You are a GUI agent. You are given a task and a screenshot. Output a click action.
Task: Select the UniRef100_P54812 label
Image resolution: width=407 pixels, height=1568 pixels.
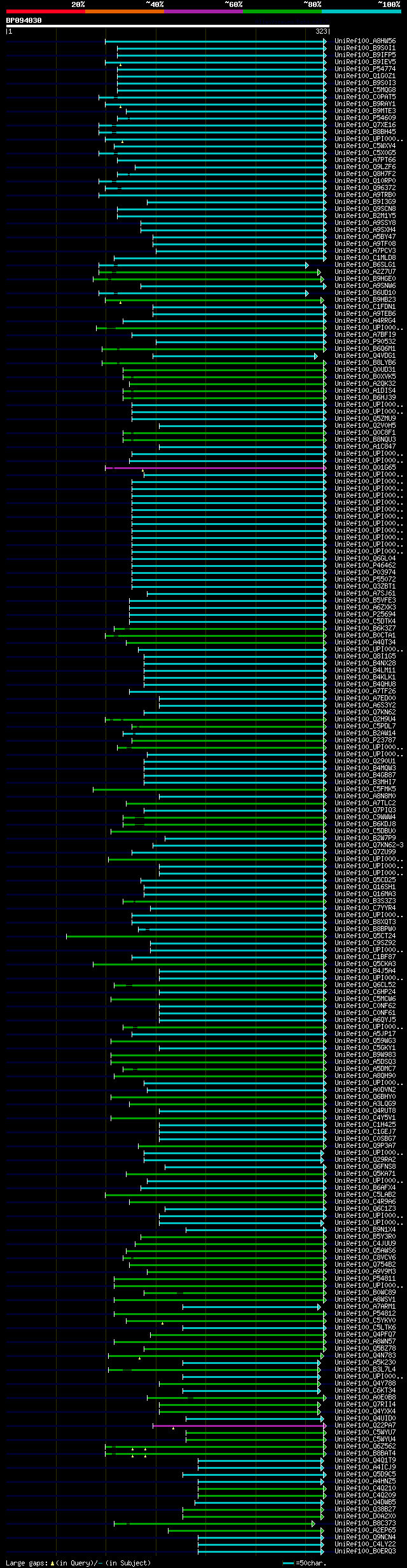coord(365,1314)
